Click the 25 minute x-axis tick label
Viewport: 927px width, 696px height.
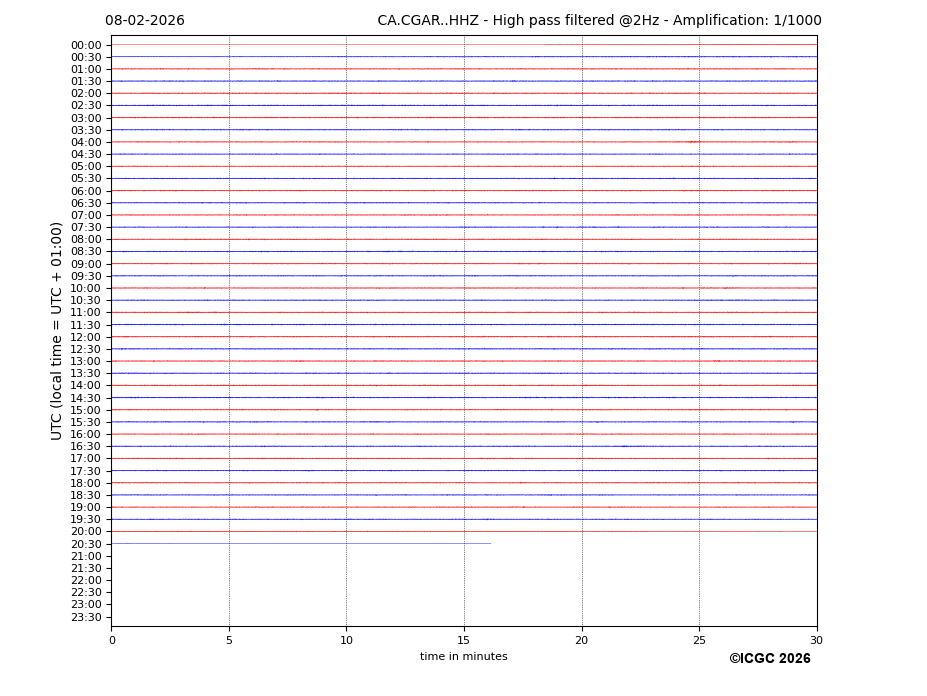(x=699, y=640)
